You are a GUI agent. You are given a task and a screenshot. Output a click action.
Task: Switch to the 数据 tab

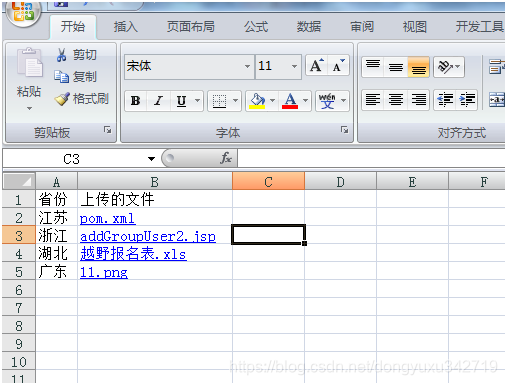tap(309, 27)
